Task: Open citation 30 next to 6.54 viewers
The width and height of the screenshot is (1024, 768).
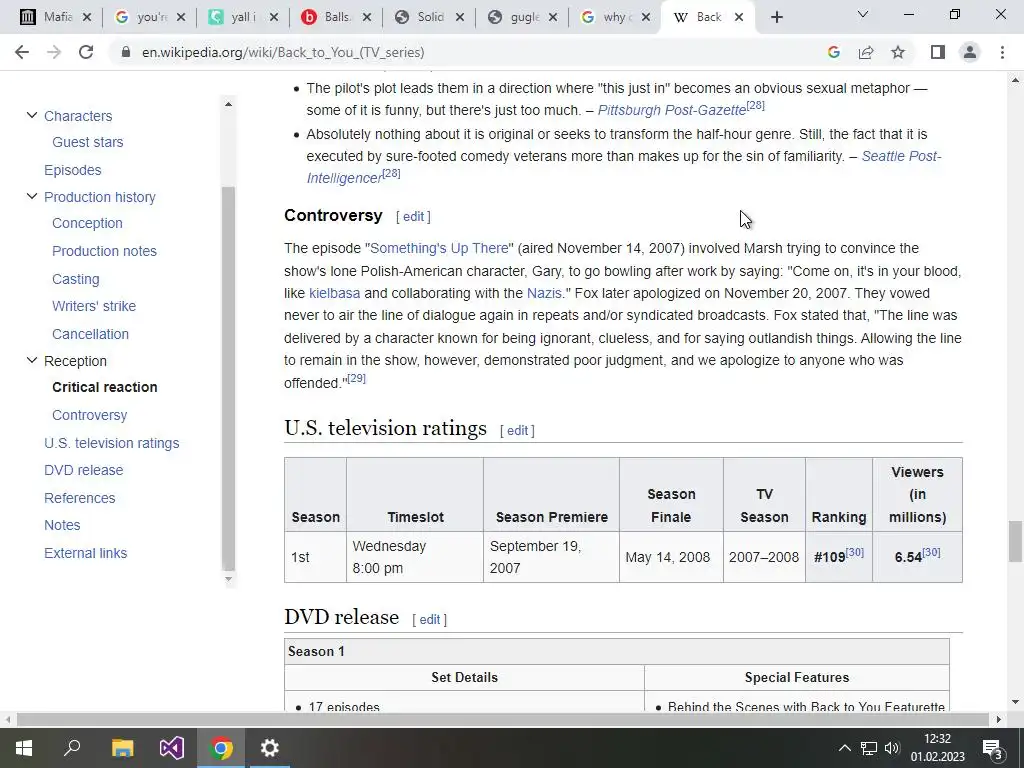Action: click(x=931, y=552)
